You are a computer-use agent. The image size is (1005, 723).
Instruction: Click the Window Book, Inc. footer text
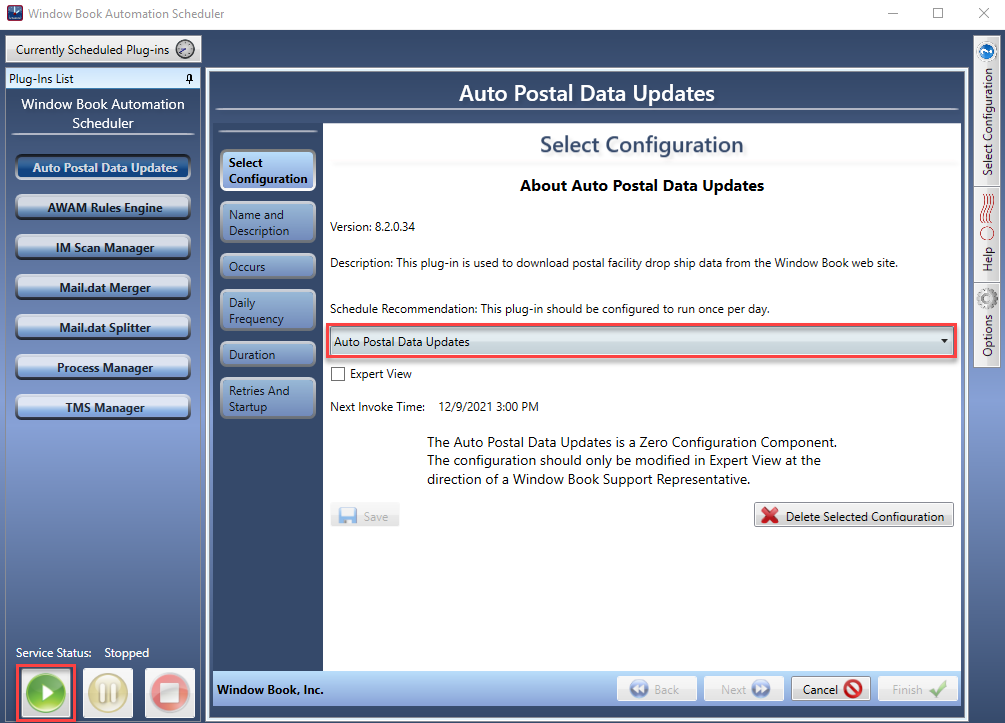point(270,690)
